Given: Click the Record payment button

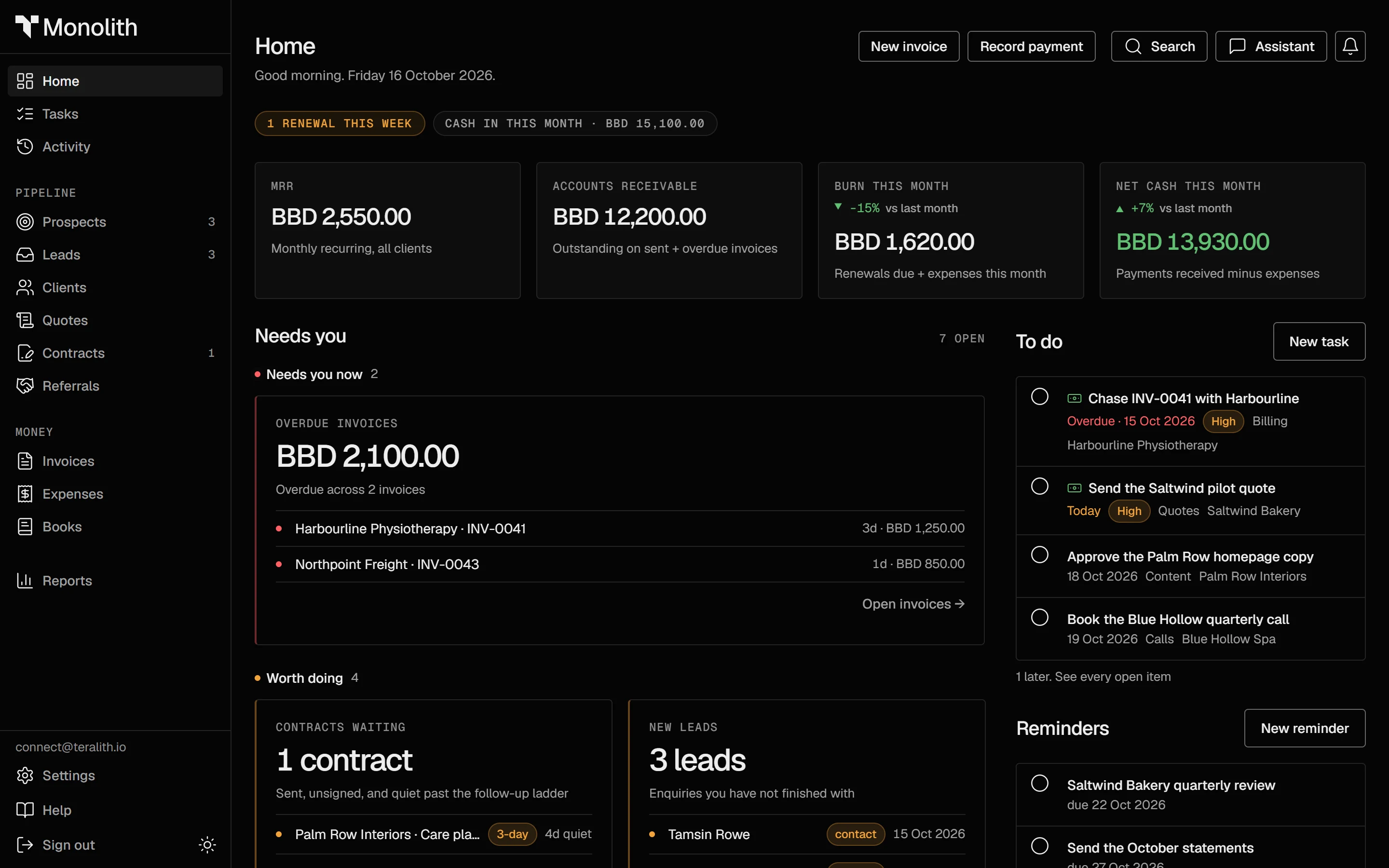Looking at the screenshot, I should 1031,46.
